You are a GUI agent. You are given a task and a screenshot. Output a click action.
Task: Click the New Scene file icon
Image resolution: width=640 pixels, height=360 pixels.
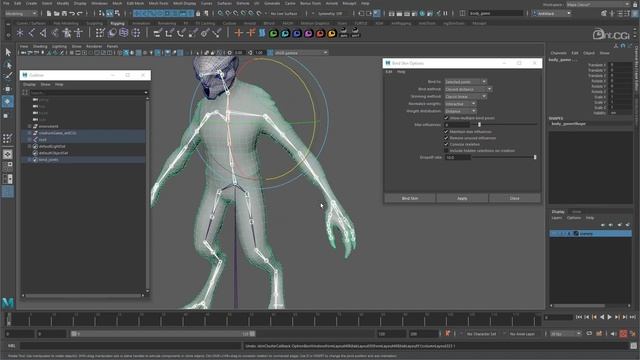point(49,13)
